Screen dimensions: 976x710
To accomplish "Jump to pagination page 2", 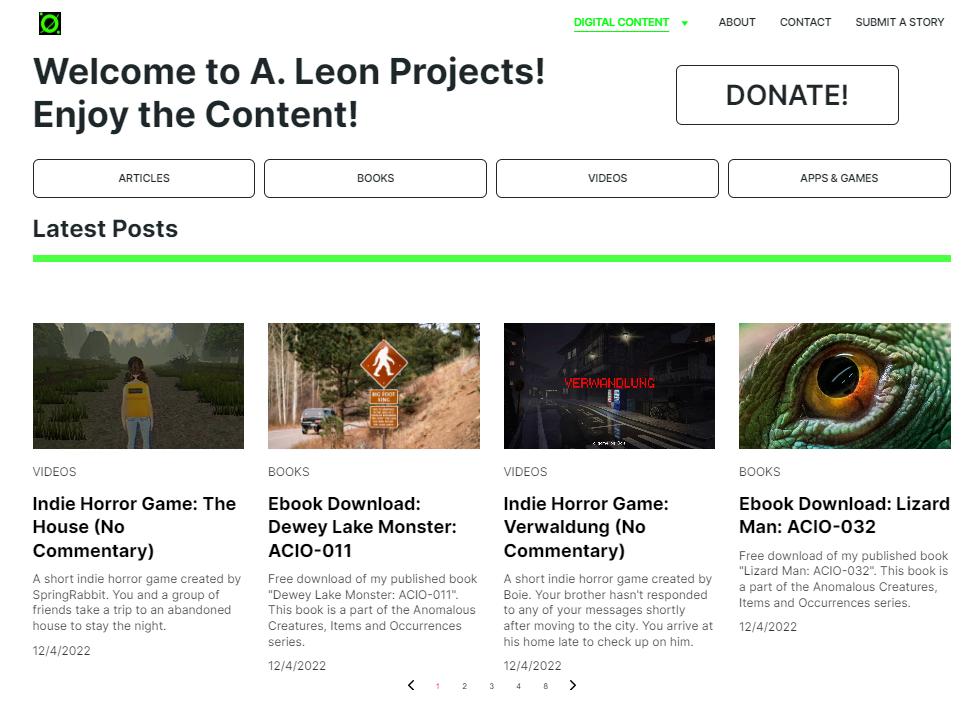I will [x=464, y=686].
